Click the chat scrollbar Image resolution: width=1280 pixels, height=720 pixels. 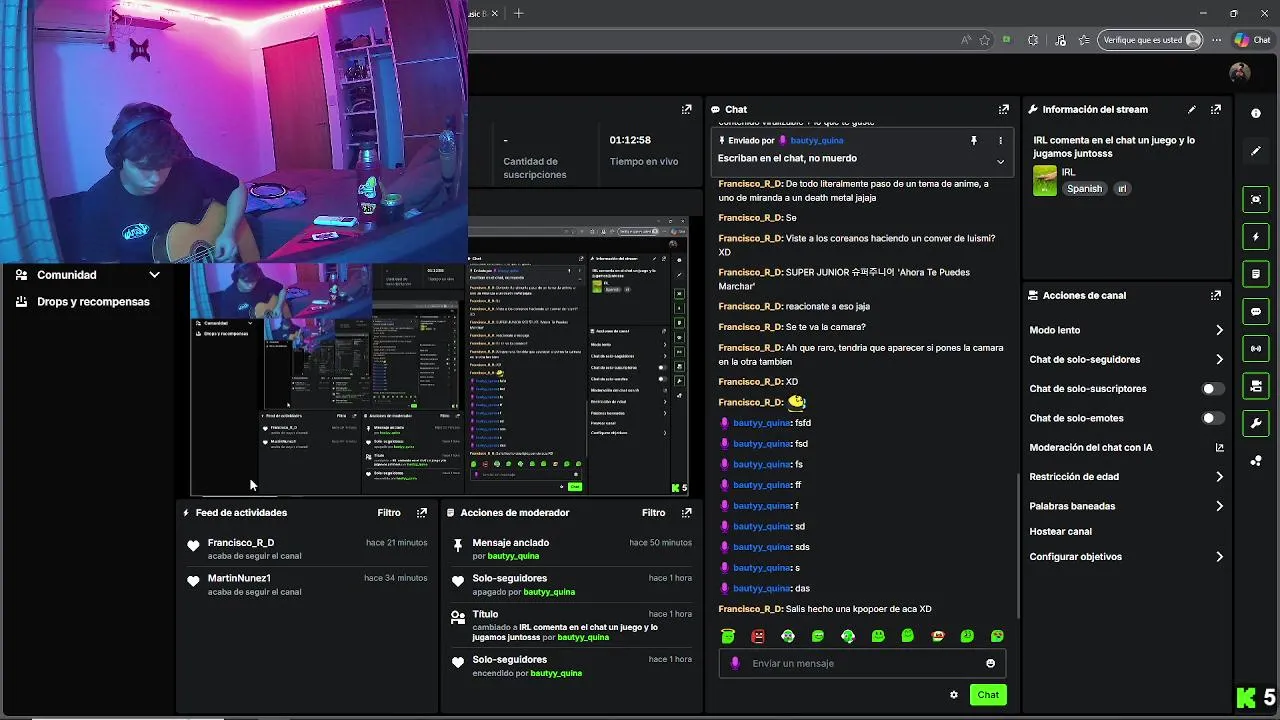1018,545
